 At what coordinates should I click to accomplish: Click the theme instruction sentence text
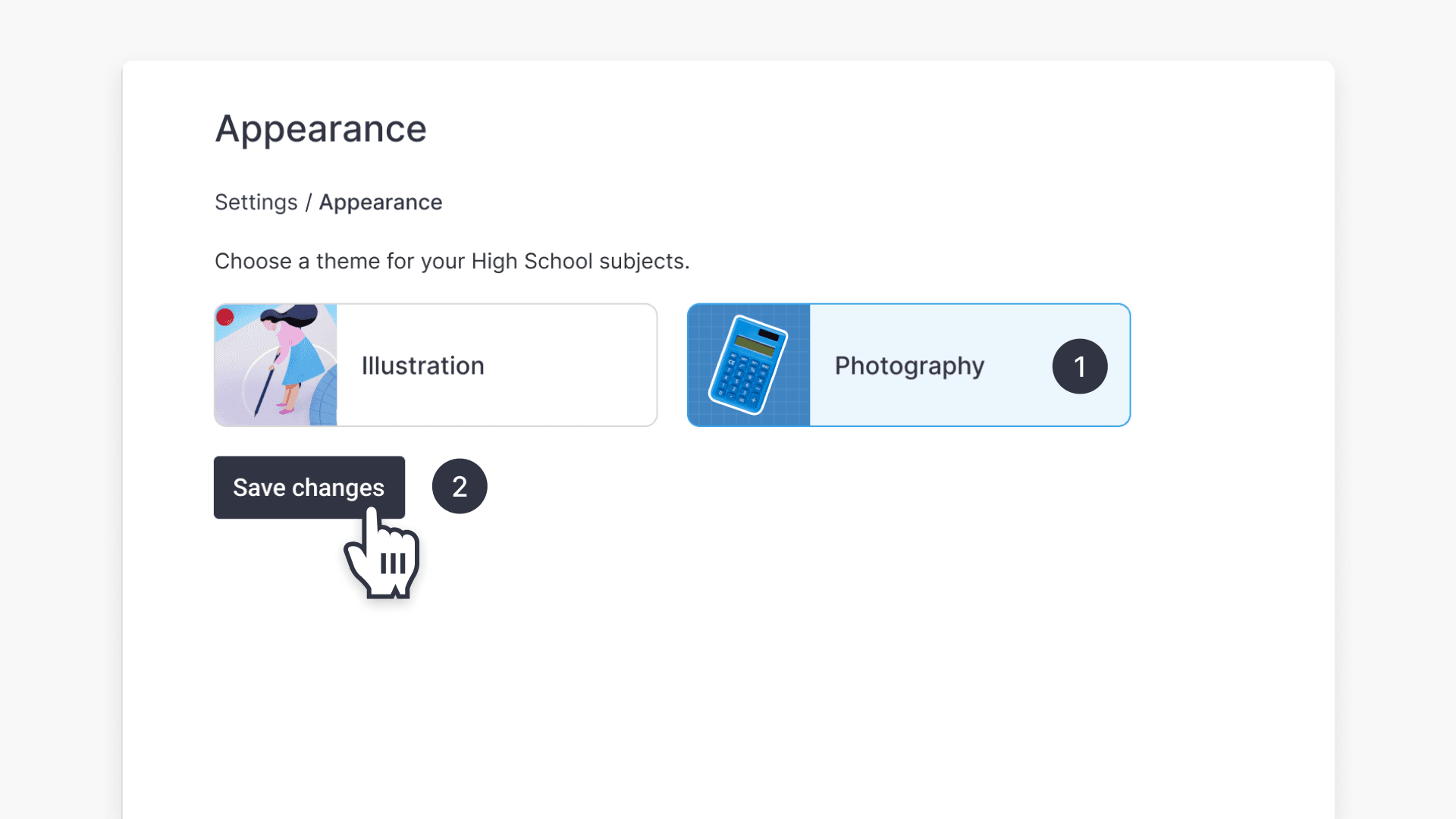(452, 261)
